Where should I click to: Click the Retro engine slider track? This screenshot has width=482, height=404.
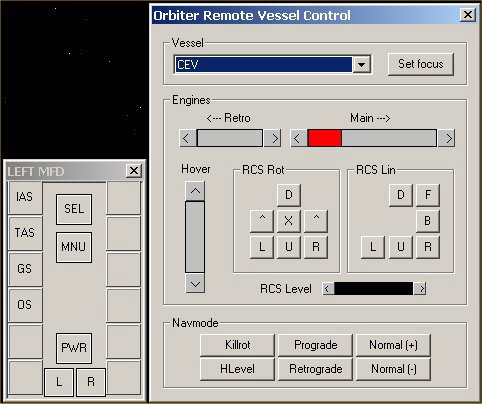coord(230,138)
